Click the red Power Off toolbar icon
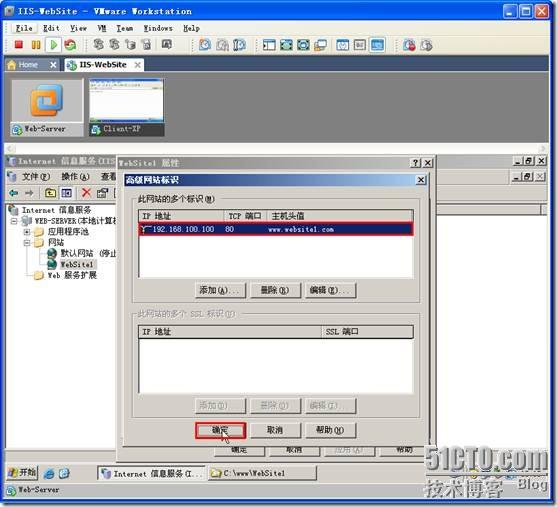Image resolution: width=557 pixels, height=507 pixels. pyautogui.click(x=19, y=45)
